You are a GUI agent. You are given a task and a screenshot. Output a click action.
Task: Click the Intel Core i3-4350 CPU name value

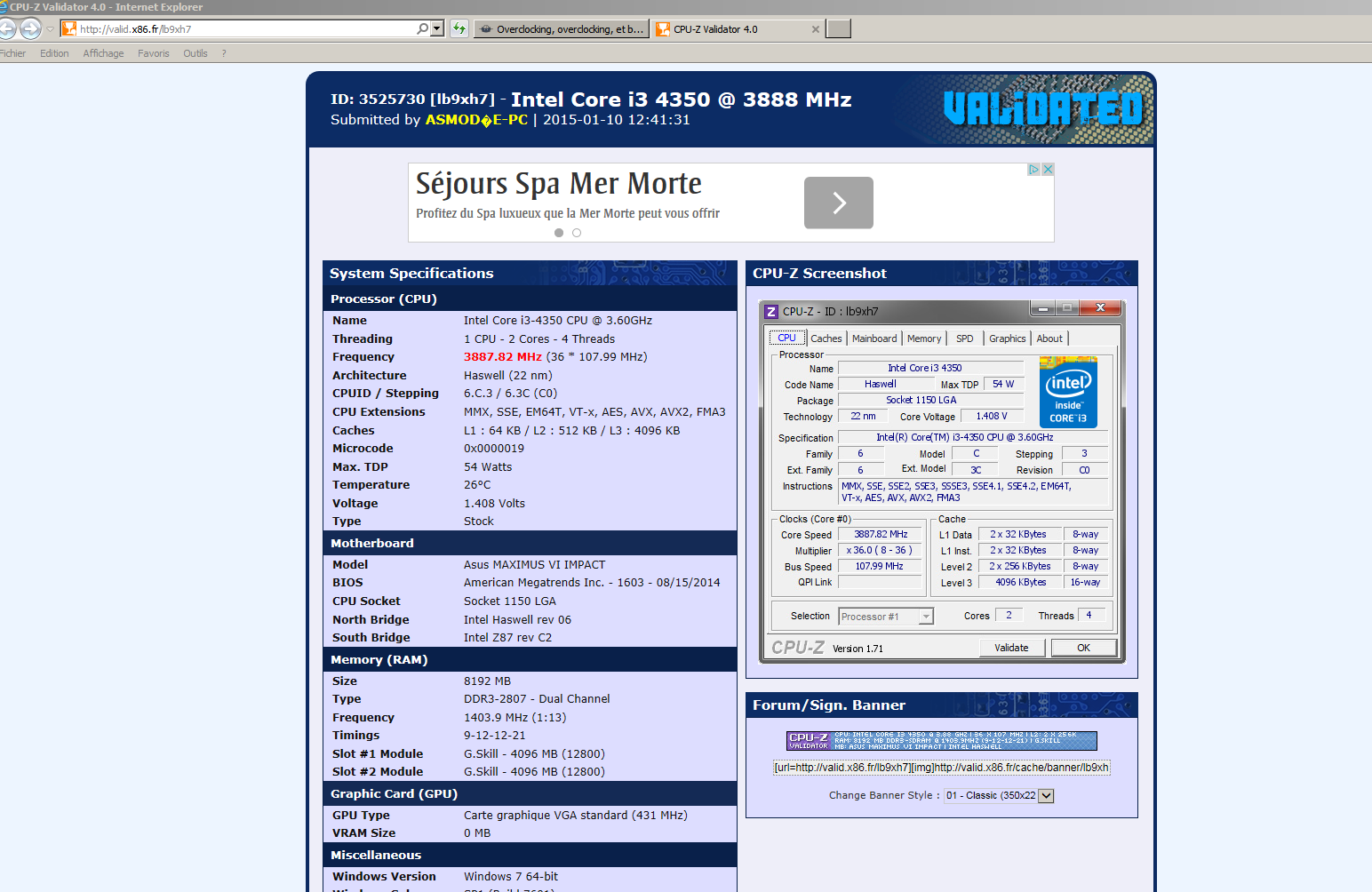pos(558,321)
